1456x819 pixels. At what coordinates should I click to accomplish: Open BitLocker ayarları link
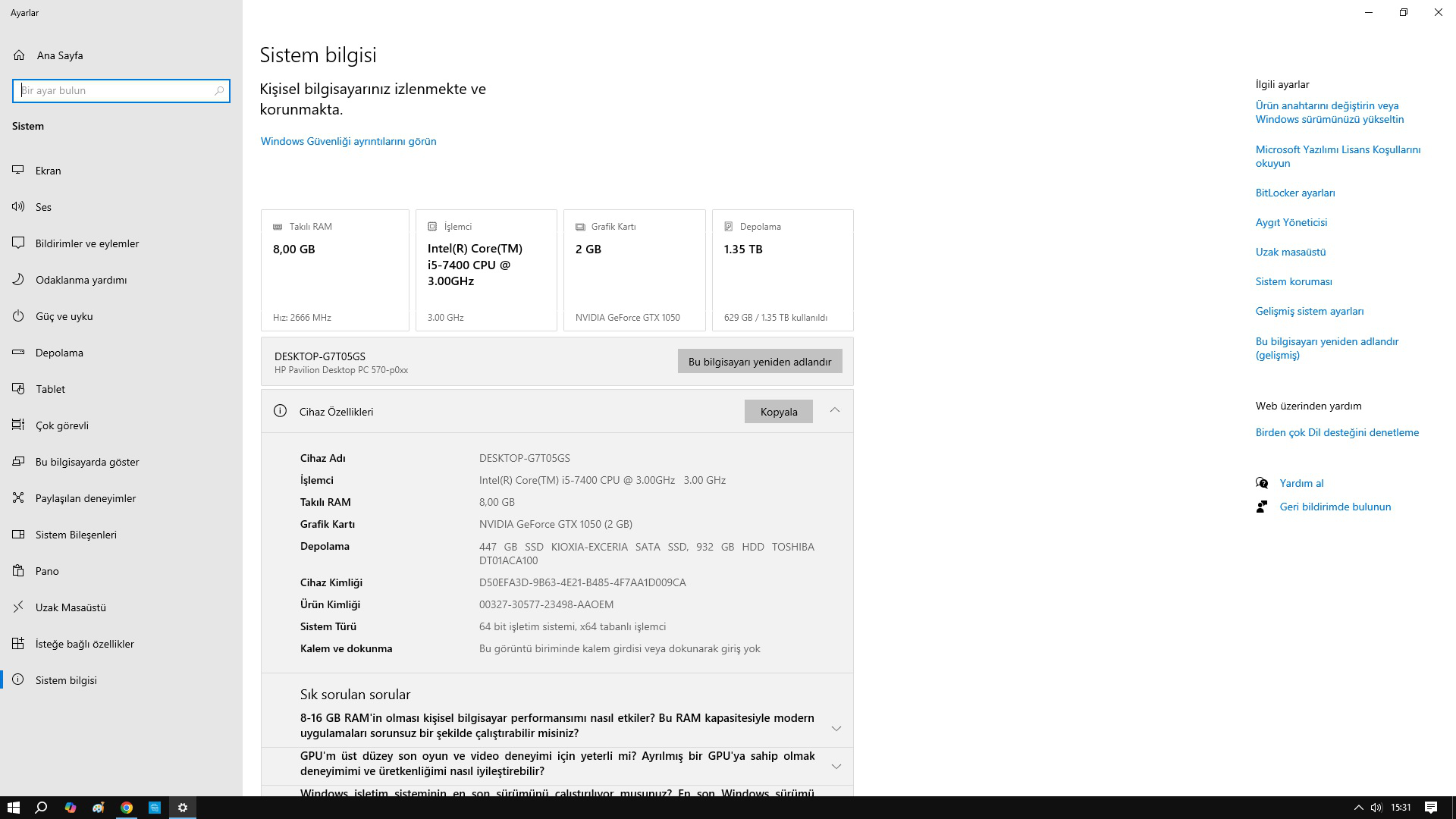point(1295,193)
